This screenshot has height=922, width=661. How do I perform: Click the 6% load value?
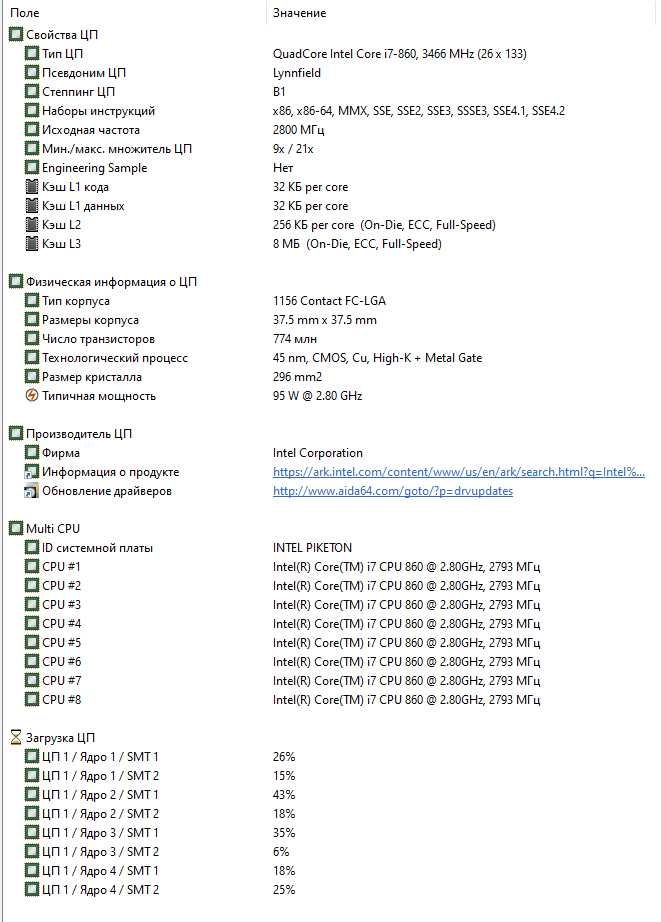pos(281,851)
